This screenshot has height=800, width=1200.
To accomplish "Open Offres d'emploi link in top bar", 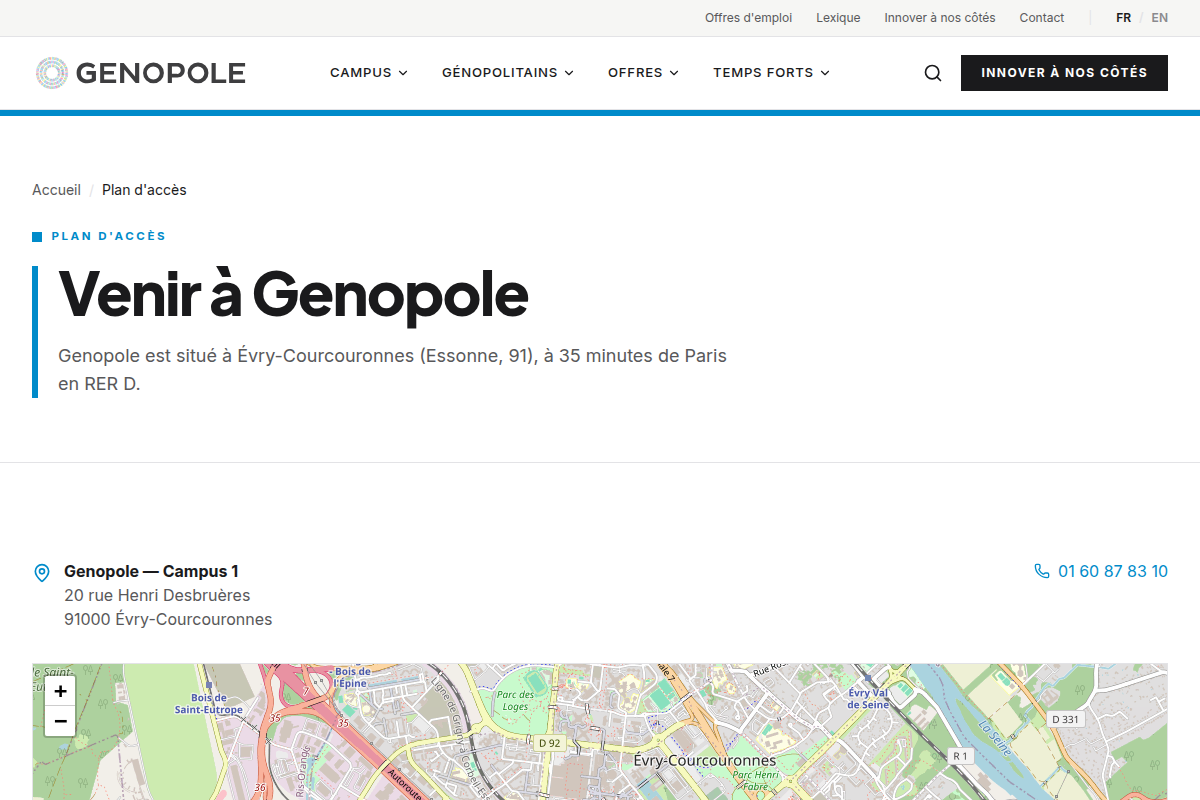I will tap(748, 18).
